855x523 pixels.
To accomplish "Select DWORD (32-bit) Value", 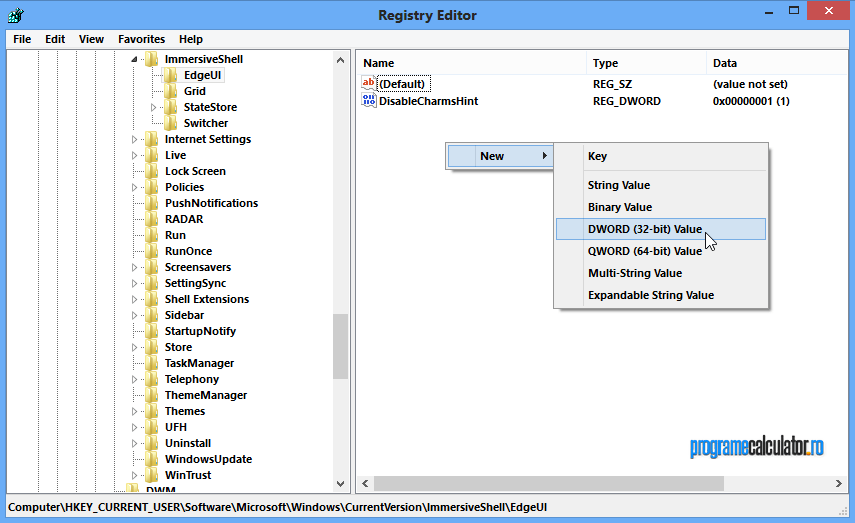I will coord(661,229).
